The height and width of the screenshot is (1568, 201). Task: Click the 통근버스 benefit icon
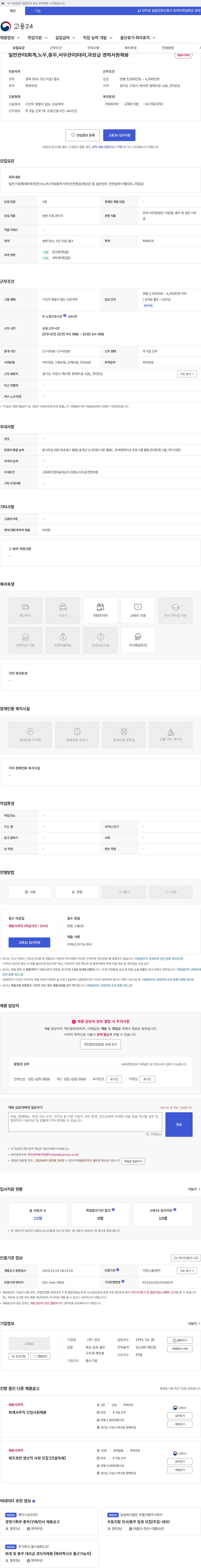26,610
